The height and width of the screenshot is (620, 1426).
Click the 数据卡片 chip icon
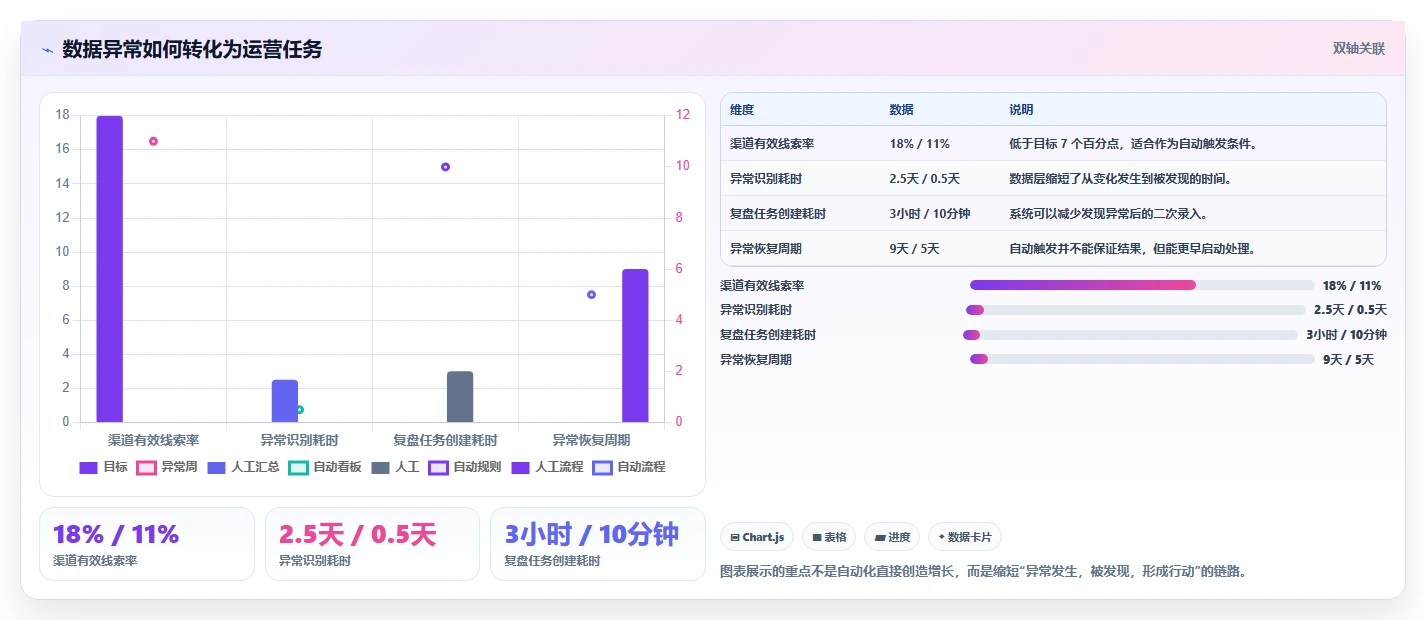[942, 538]
